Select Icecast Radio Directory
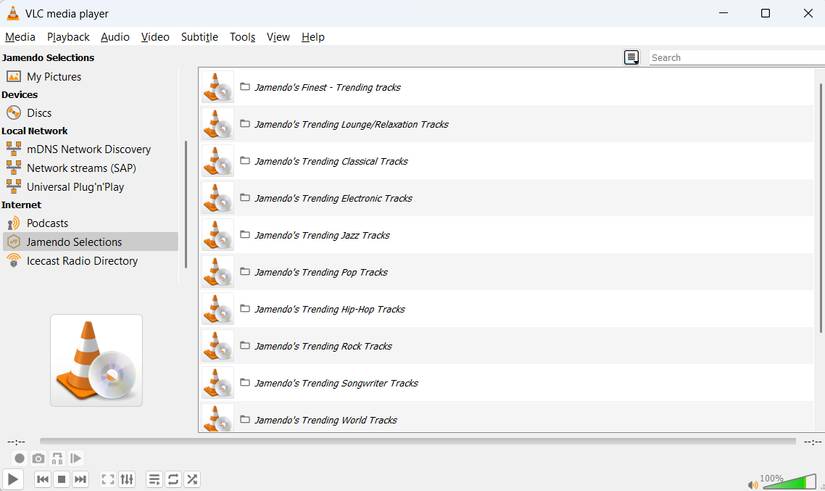Viewport: 825px width, 491px height. point(90,261)
